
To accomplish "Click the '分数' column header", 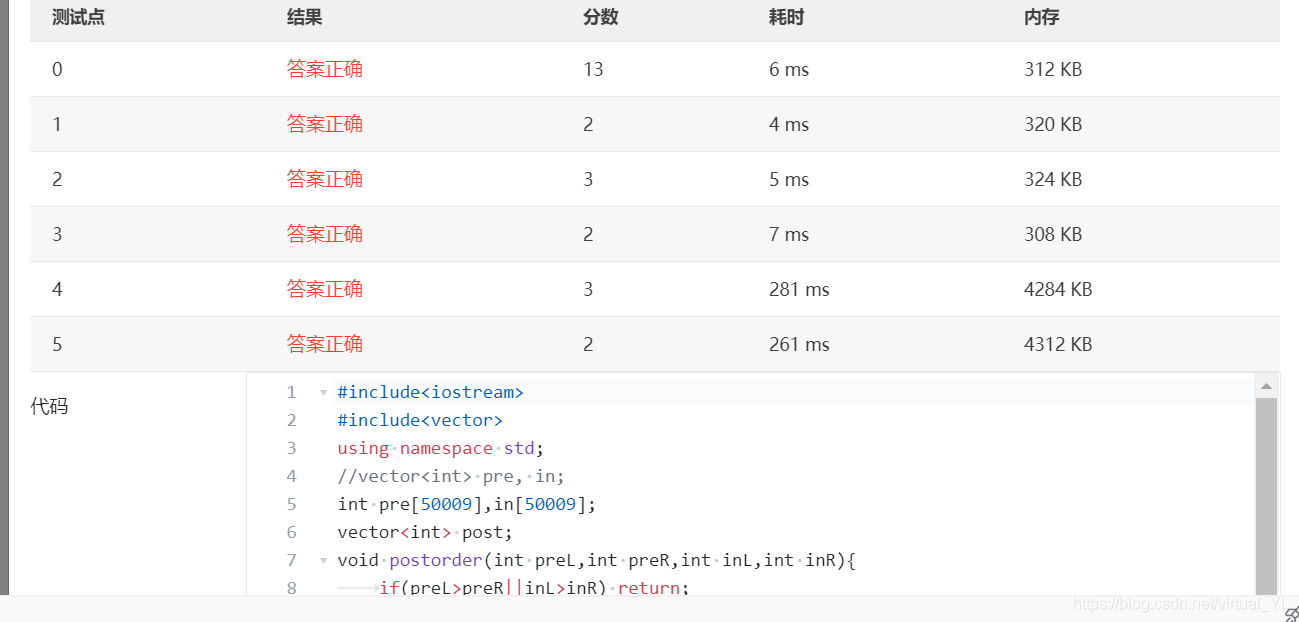I will tap(601, 17).
